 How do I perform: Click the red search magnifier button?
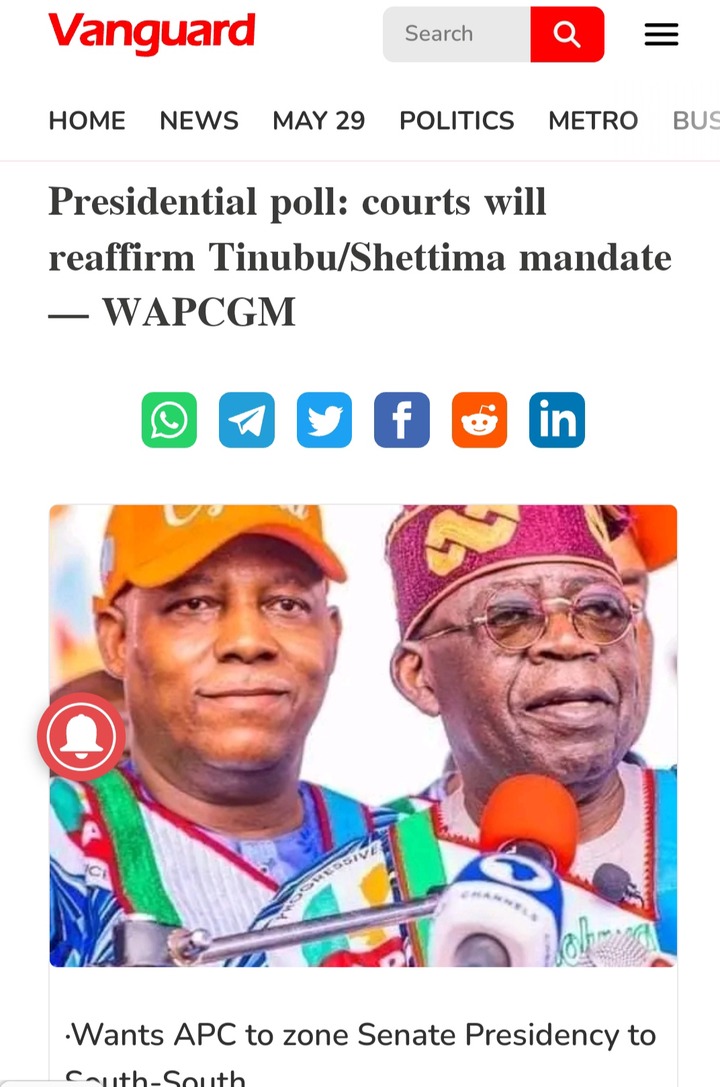[x=567, y=34]
